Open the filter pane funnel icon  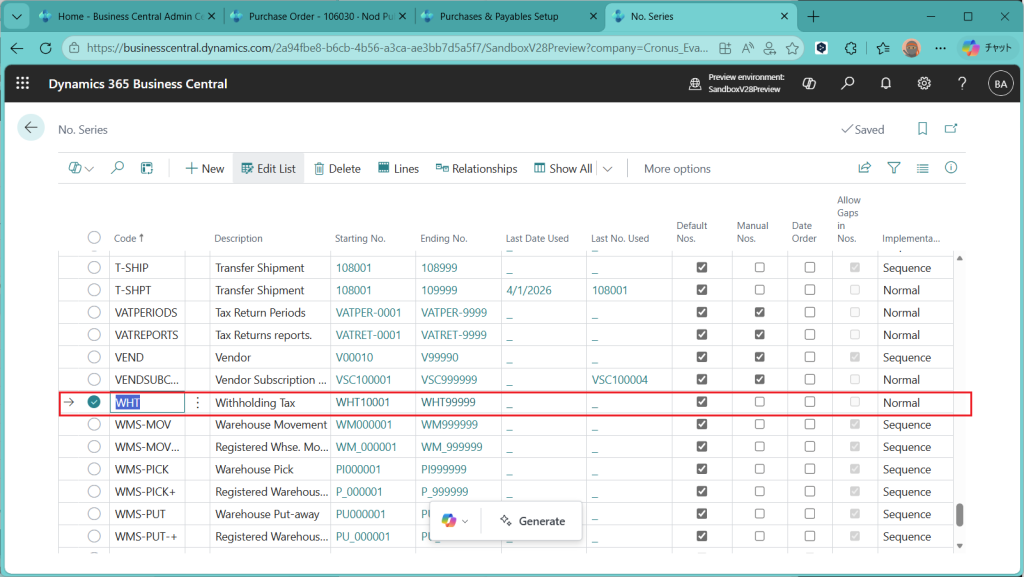tap(894, 168)
